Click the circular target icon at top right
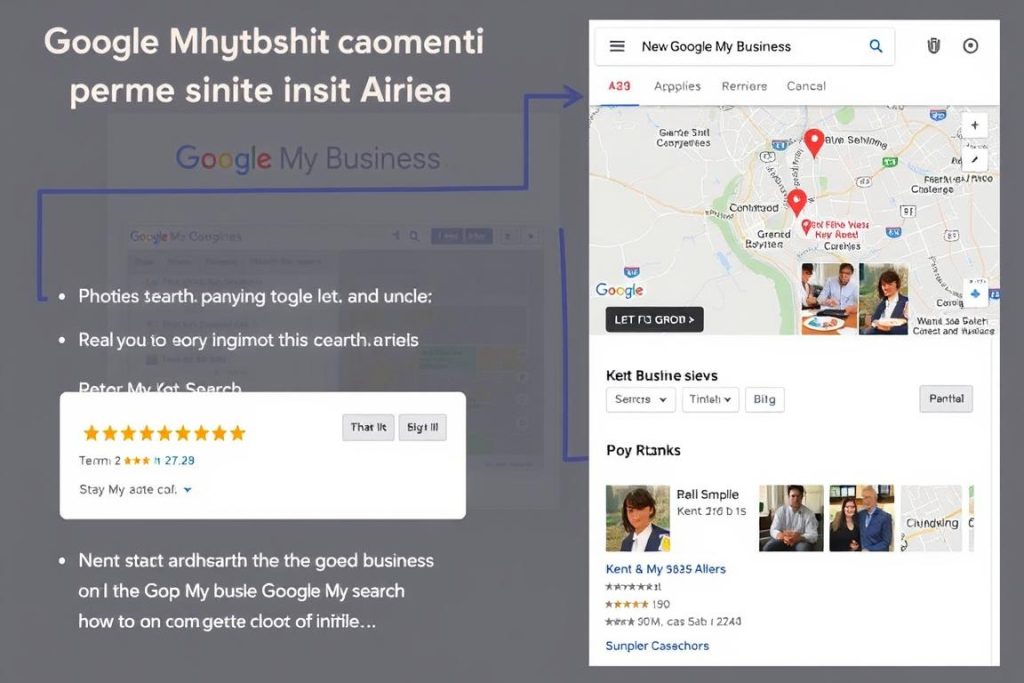This screenshot has height=683, width=1024. [x=970, y=46]
